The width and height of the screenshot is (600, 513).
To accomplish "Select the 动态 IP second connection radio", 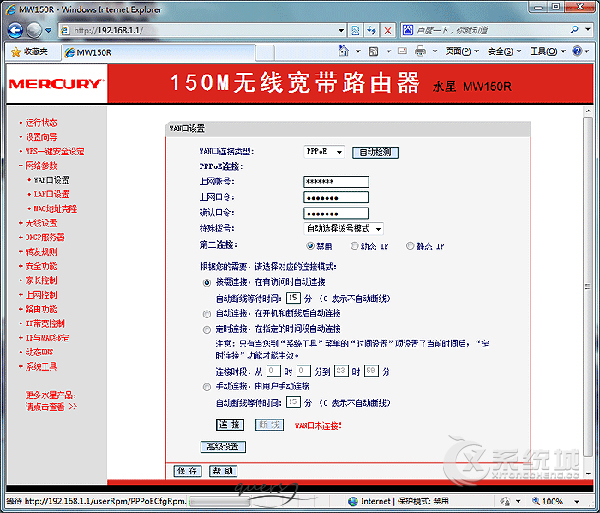I will point(355,246).
